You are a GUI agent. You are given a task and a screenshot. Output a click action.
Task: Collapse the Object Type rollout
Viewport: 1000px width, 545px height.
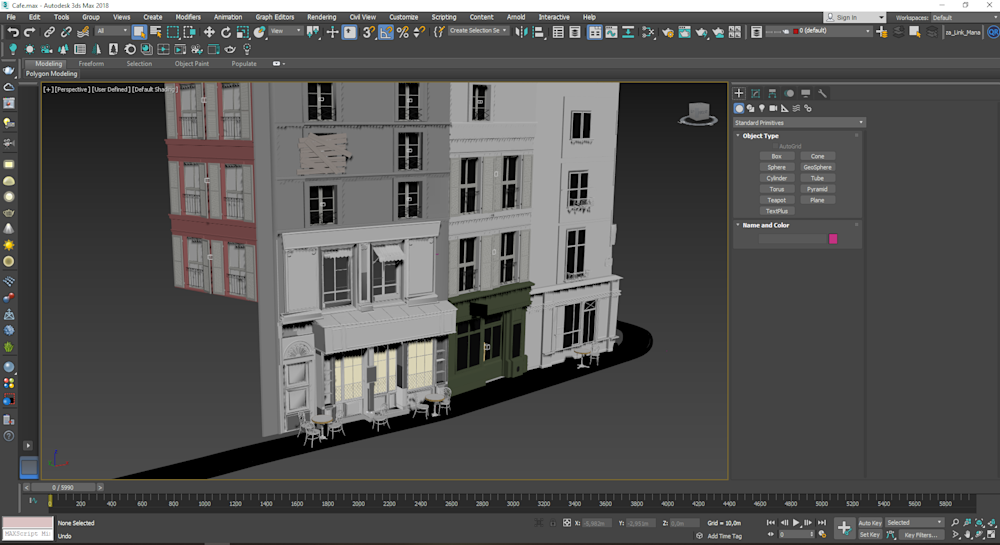[x=760, y=136]
